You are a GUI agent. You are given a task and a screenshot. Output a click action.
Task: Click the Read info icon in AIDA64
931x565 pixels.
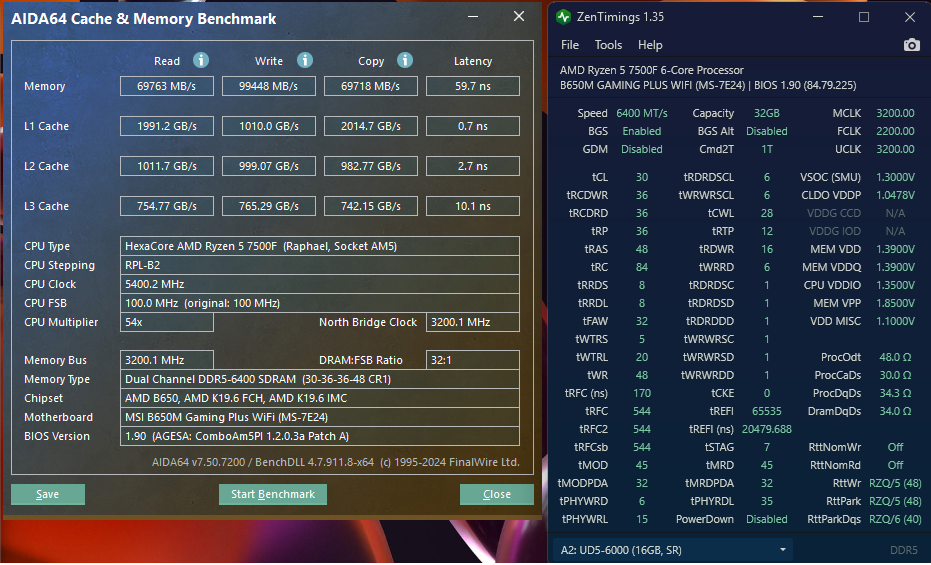point(201,60)
